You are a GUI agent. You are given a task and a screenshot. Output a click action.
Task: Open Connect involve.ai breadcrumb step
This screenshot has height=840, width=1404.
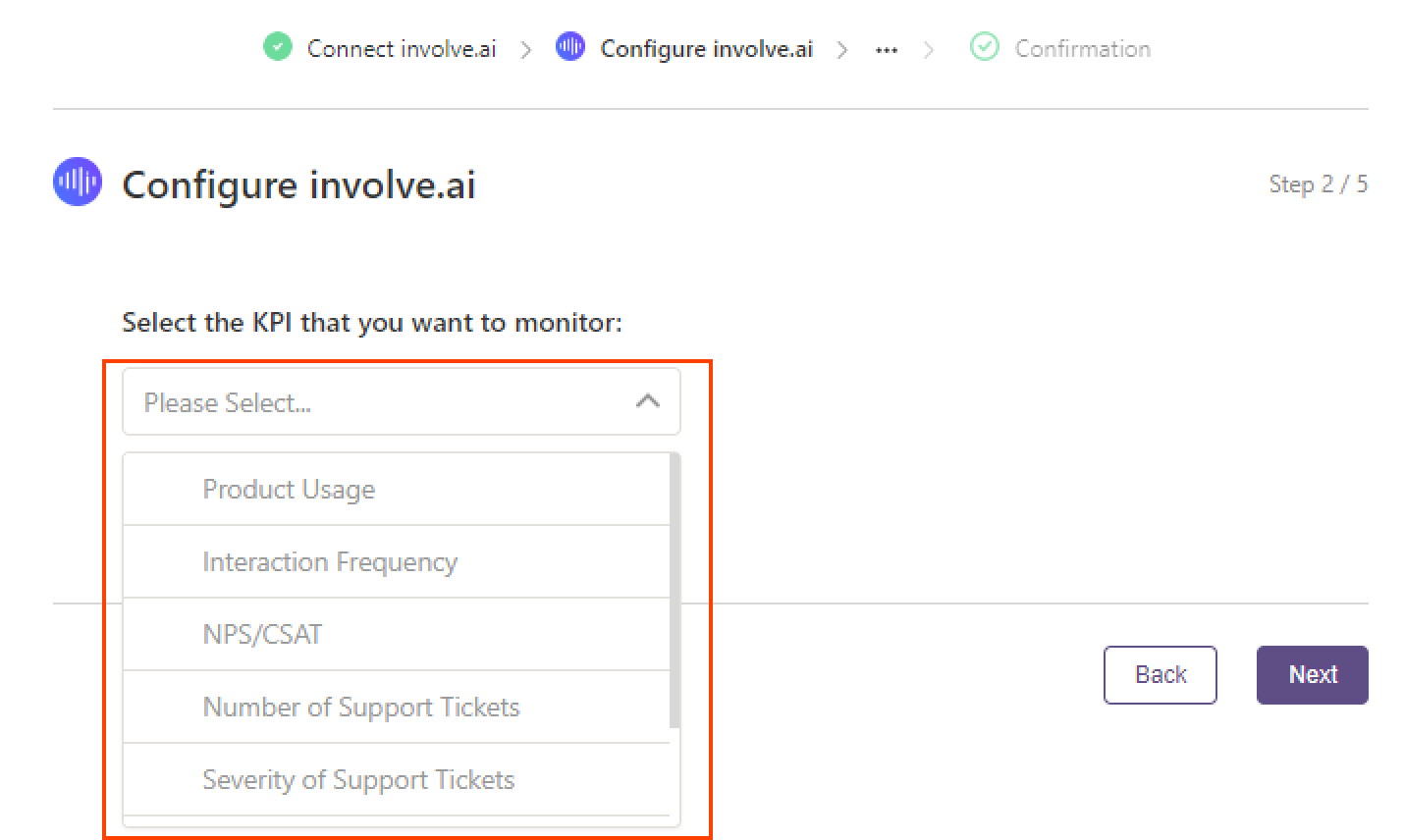[x=402, y=48]
